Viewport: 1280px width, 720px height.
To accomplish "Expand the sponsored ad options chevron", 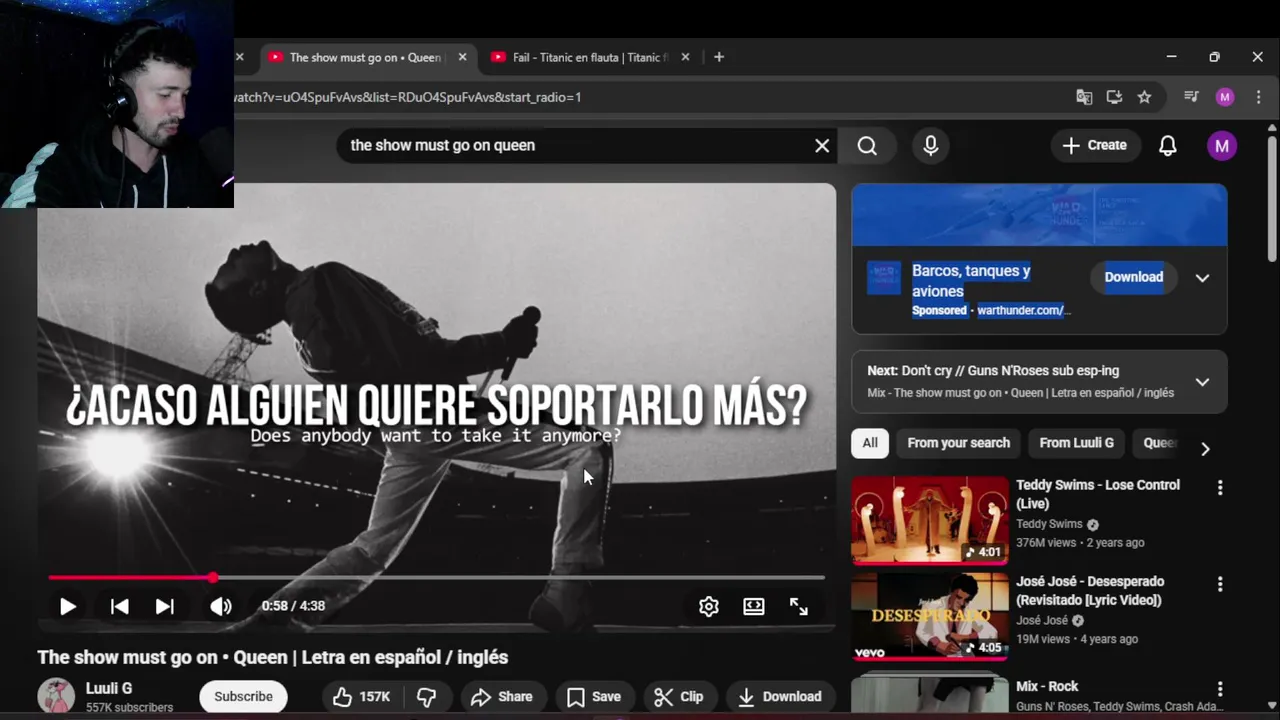I will tap(1202, 278).
